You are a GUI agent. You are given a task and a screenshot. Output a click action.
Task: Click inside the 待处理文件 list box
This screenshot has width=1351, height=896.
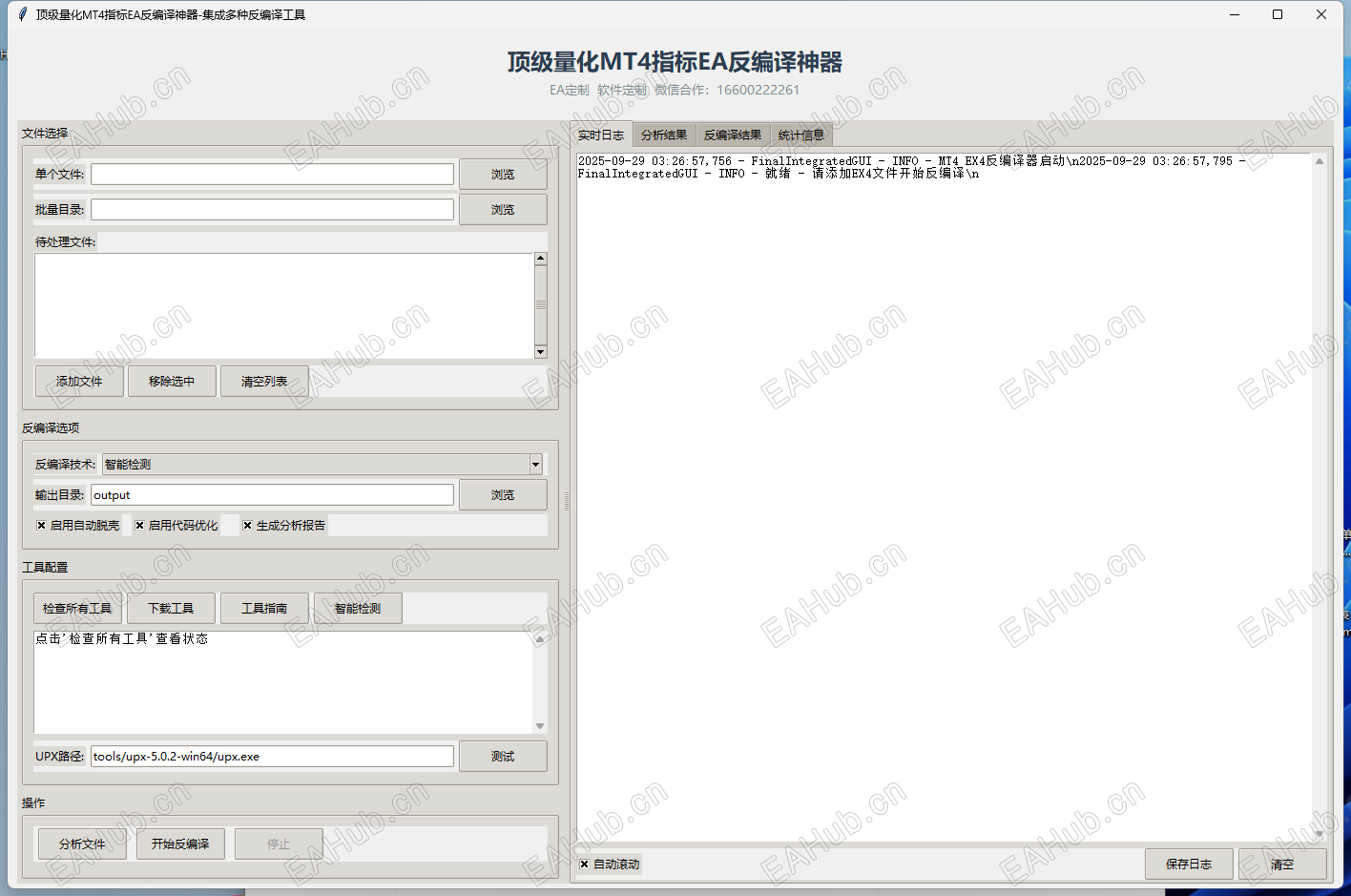(x=283, y=305)
